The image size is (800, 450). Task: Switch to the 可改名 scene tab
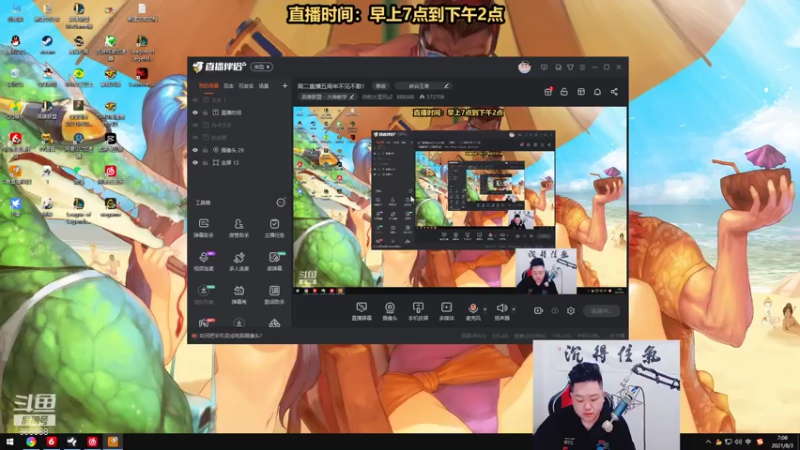(x=246, y=86)
